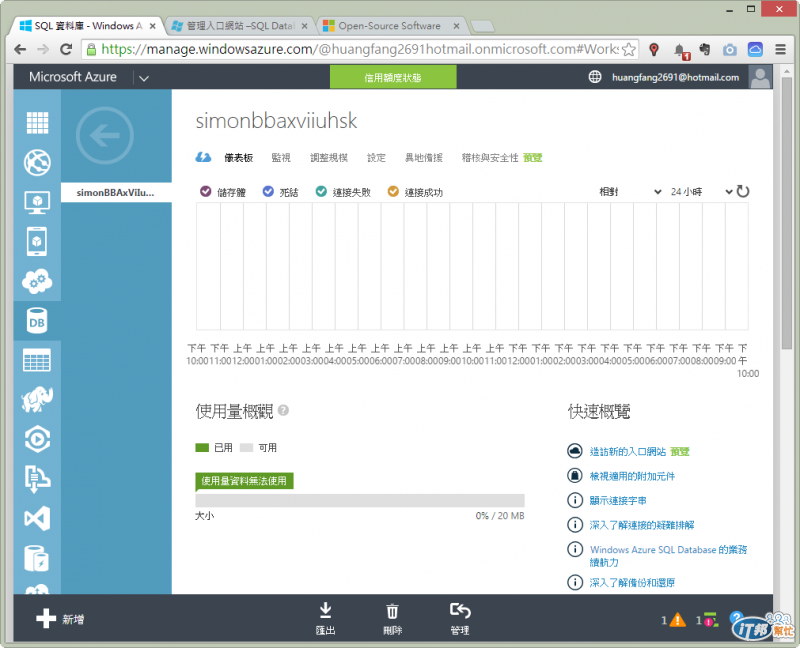The width and height of the screenshot is (800, 648).
Task: Open 深入了解連接的疑難排解 link
Action: (642, 525)
